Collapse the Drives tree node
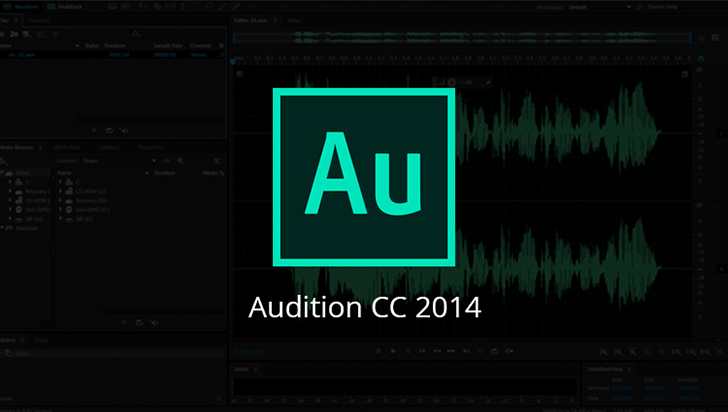The height and width of the screenshot is (412, 728). [x=2, y=172]
